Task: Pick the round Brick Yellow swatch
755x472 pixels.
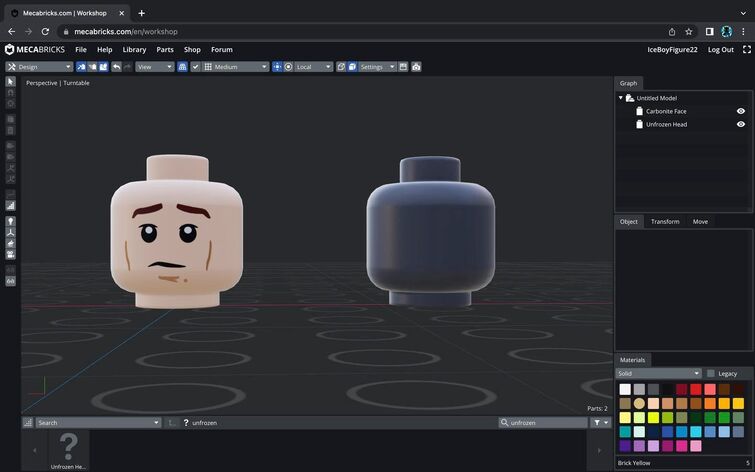Action: [639, 403]
